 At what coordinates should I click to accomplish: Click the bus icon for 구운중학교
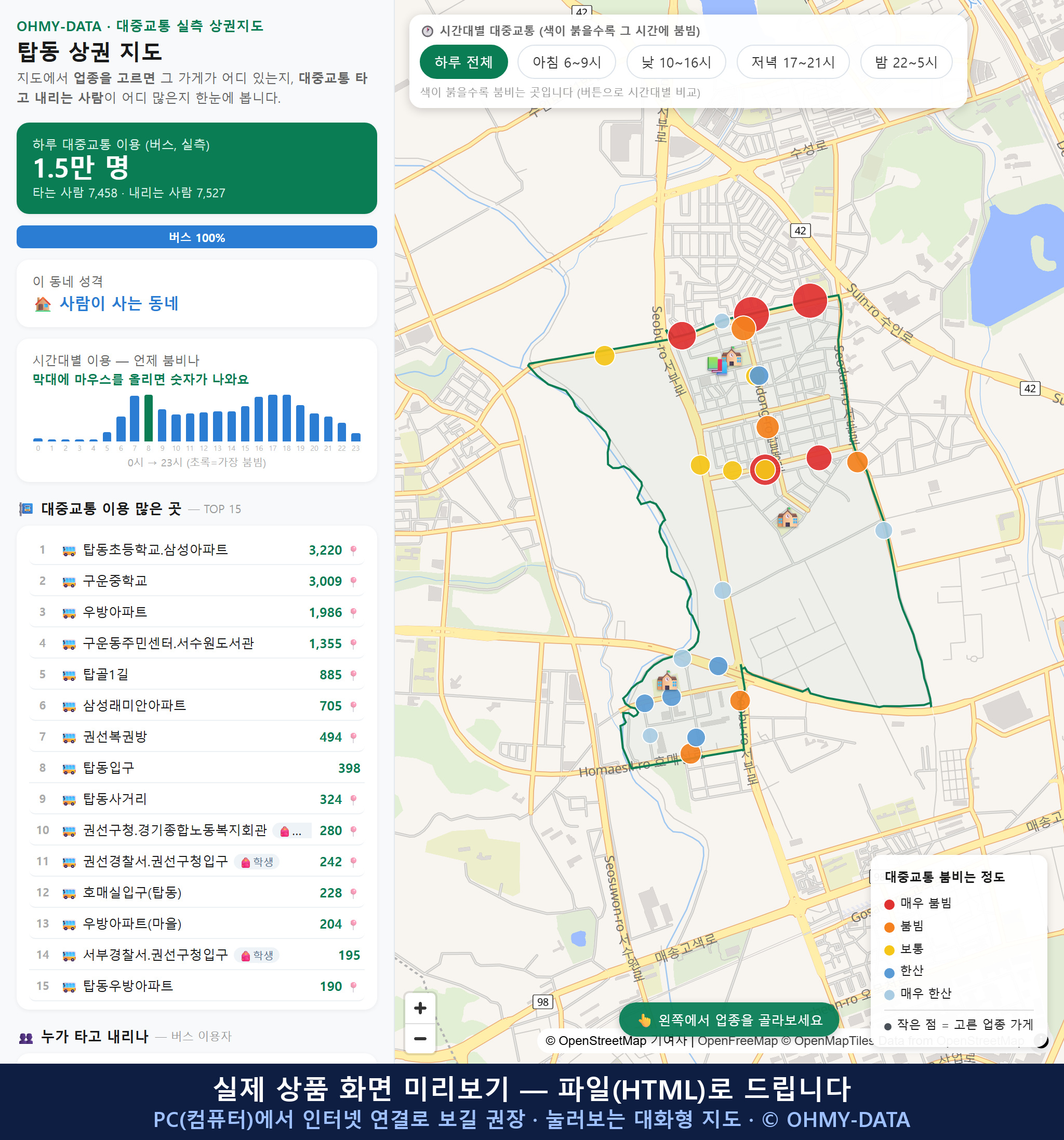click(69, 582)
